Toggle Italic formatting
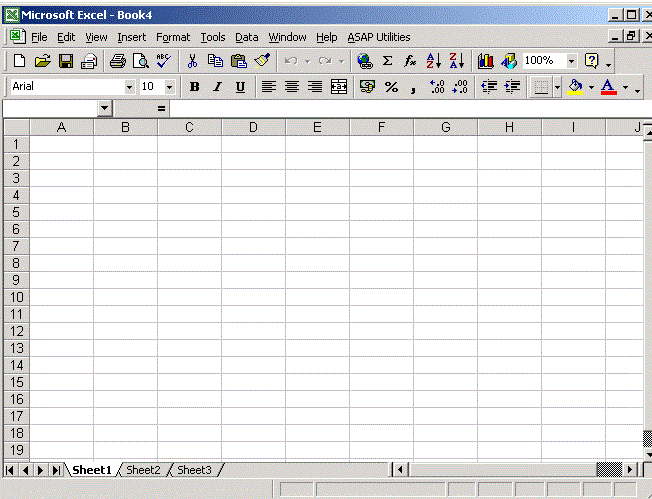This screenshot has height=499, width=652. tap(217, 87)
